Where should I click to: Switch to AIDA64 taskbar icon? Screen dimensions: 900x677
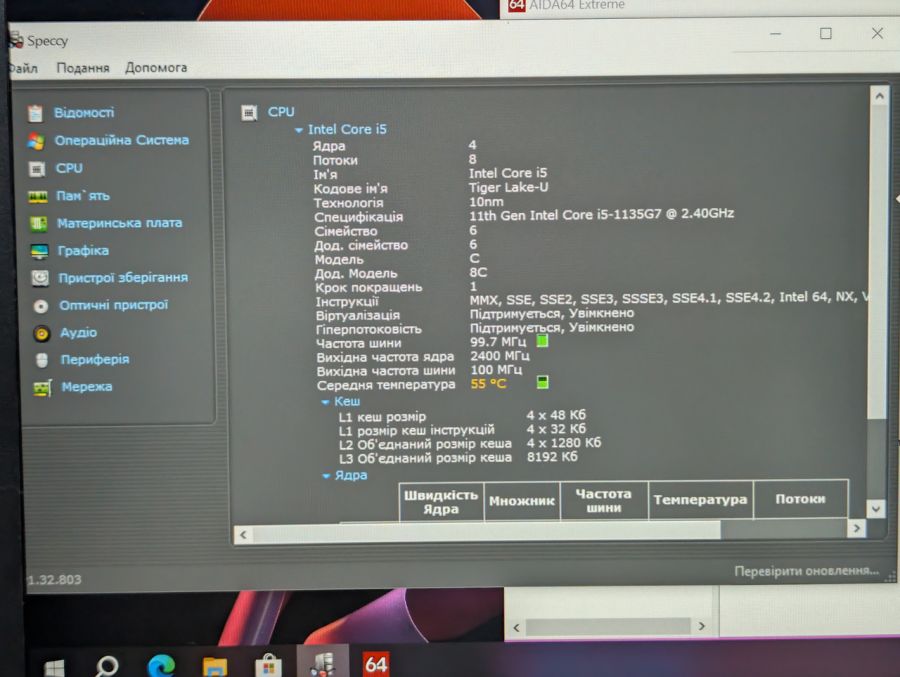[376, 664]
